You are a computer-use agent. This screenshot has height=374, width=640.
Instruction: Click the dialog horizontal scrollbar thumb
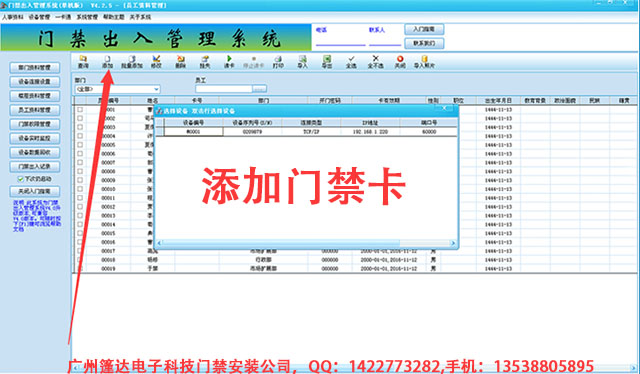point(281,243)
